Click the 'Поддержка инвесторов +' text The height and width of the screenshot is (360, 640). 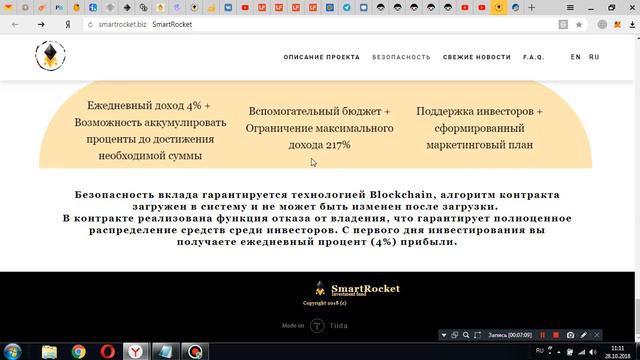[x=479, y=111]
